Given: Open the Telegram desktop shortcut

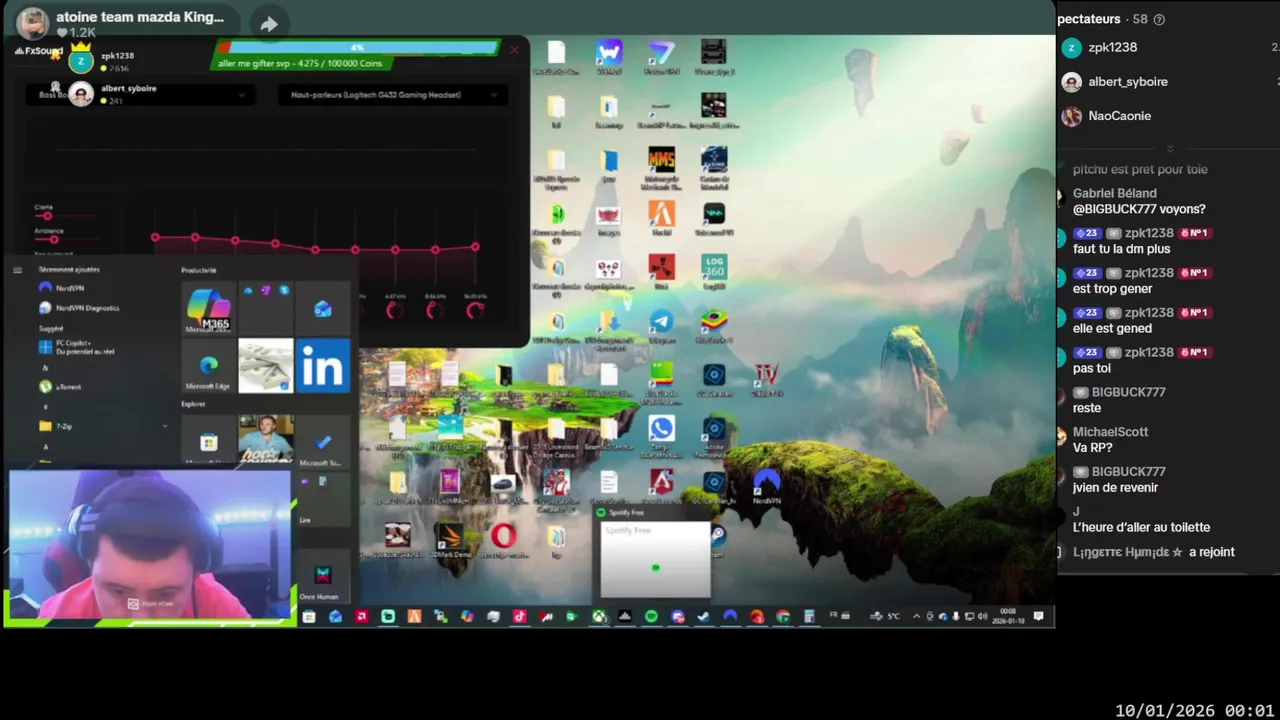Looking at the screenshot, I should [661, 325].
